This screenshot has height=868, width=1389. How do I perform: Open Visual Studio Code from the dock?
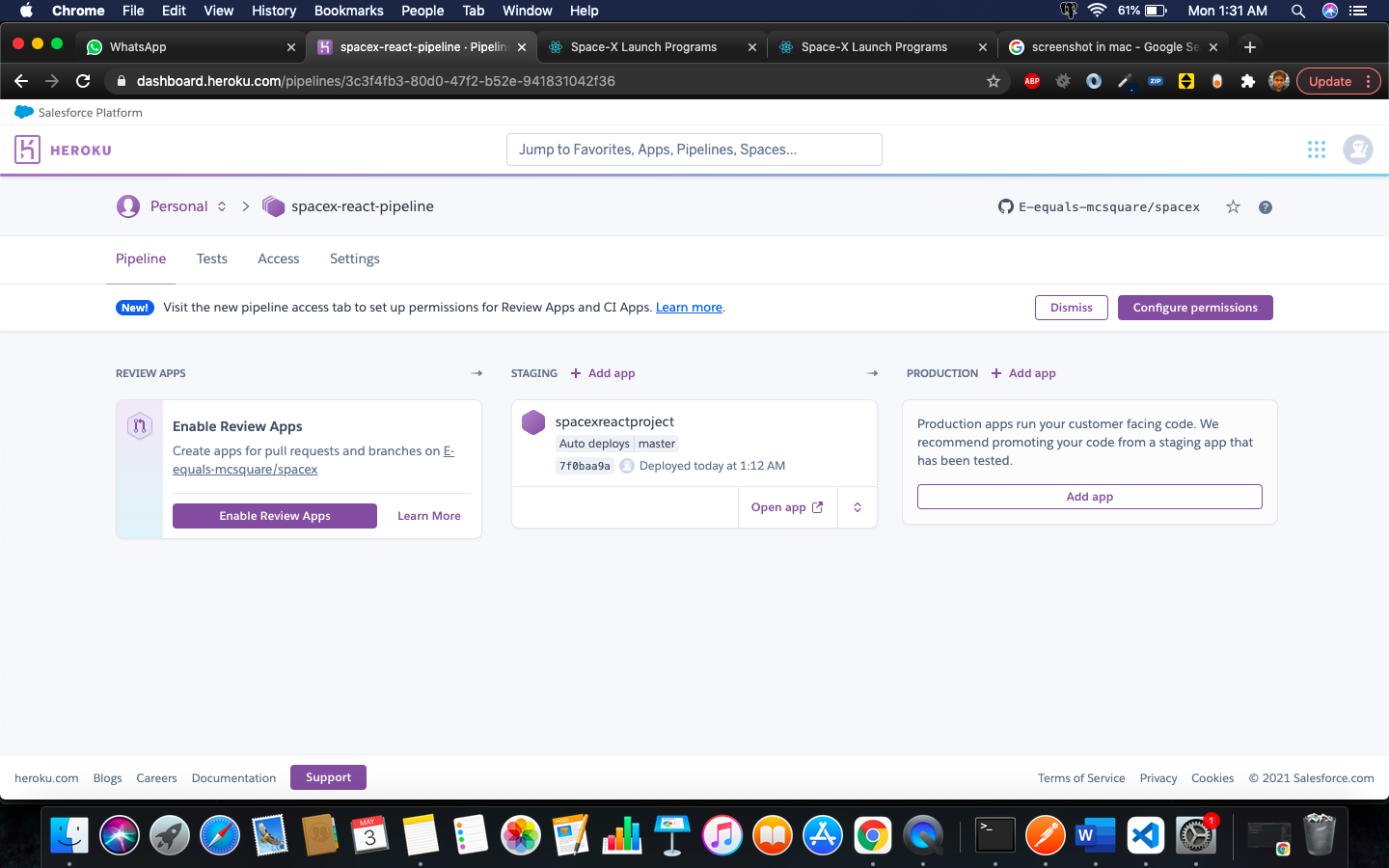pyautogui.click(x=1146, y=835)
